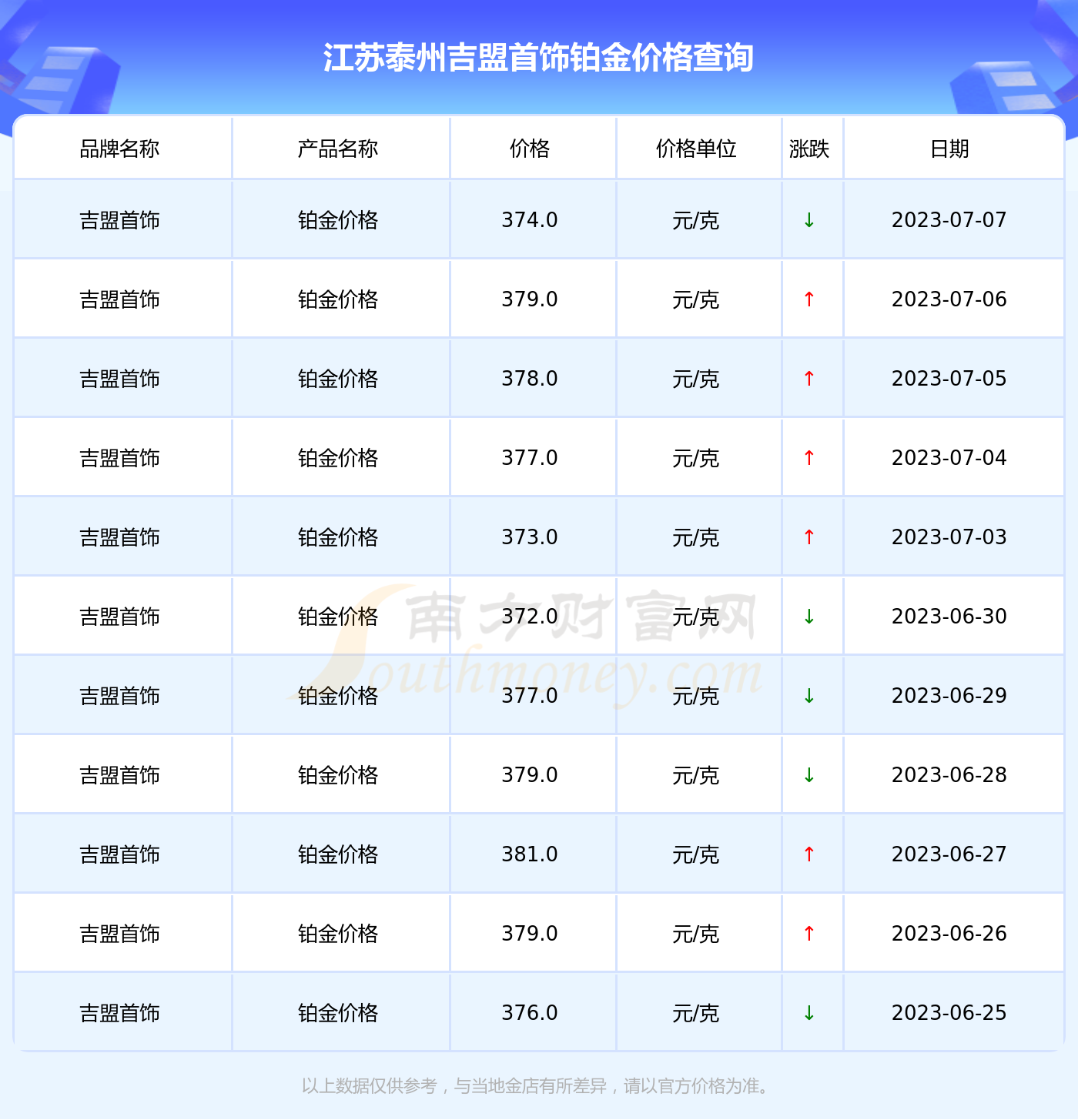Click the 涨跌 column header

[x=809, y=149]
